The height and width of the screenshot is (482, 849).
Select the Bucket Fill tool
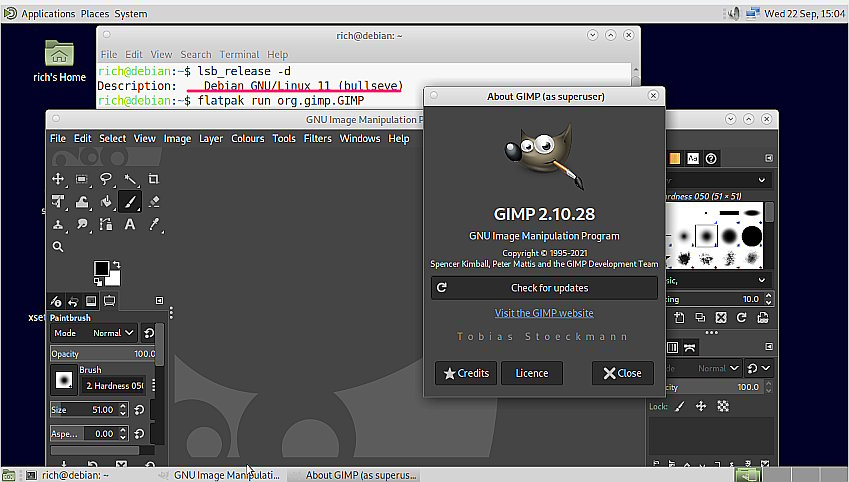(x=106, y=201)
